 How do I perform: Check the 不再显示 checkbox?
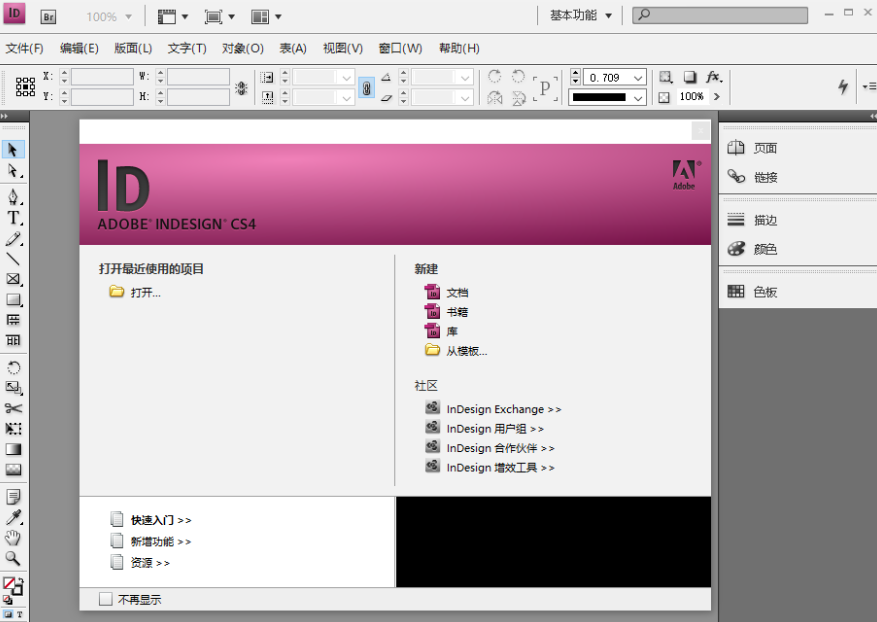click(x=106, y=598)
